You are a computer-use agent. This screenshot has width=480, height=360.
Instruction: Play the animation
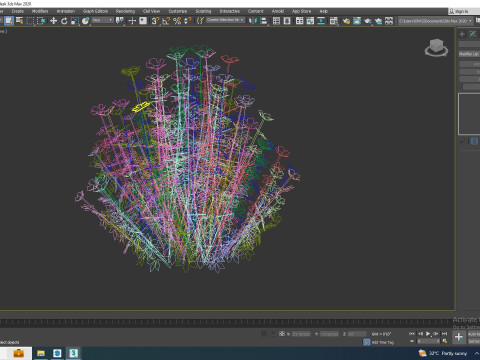point(428,333)
